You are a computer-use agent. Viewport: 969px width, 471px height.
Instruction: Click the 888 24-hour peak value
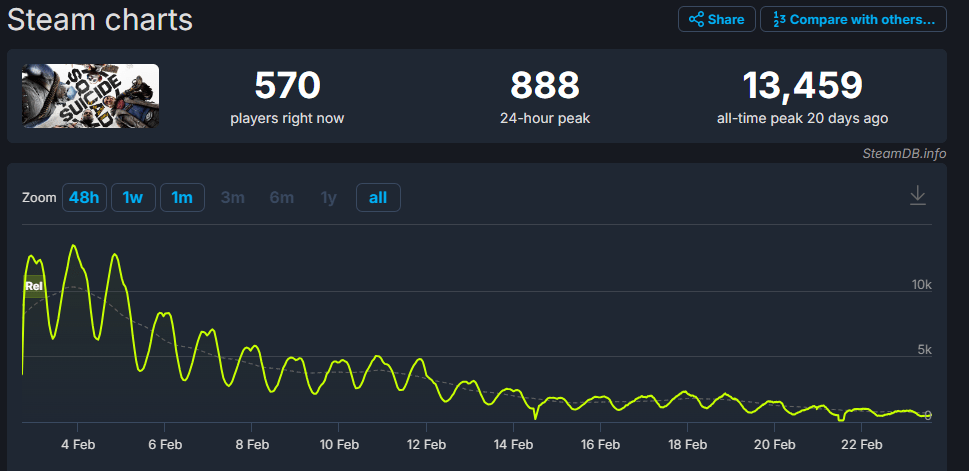(x=545, y=86)
